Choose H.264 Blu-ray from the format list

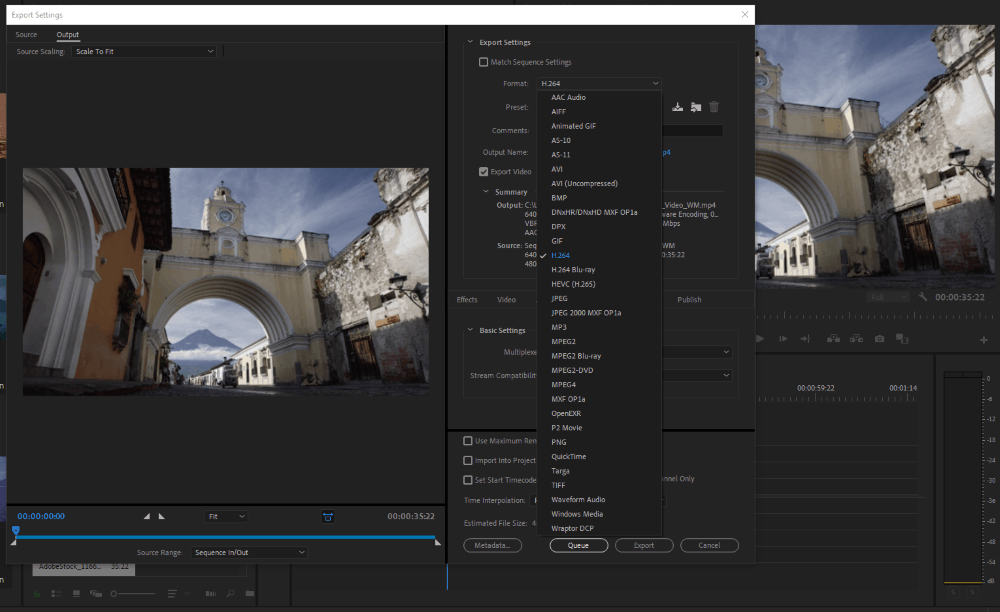point(599,270)
